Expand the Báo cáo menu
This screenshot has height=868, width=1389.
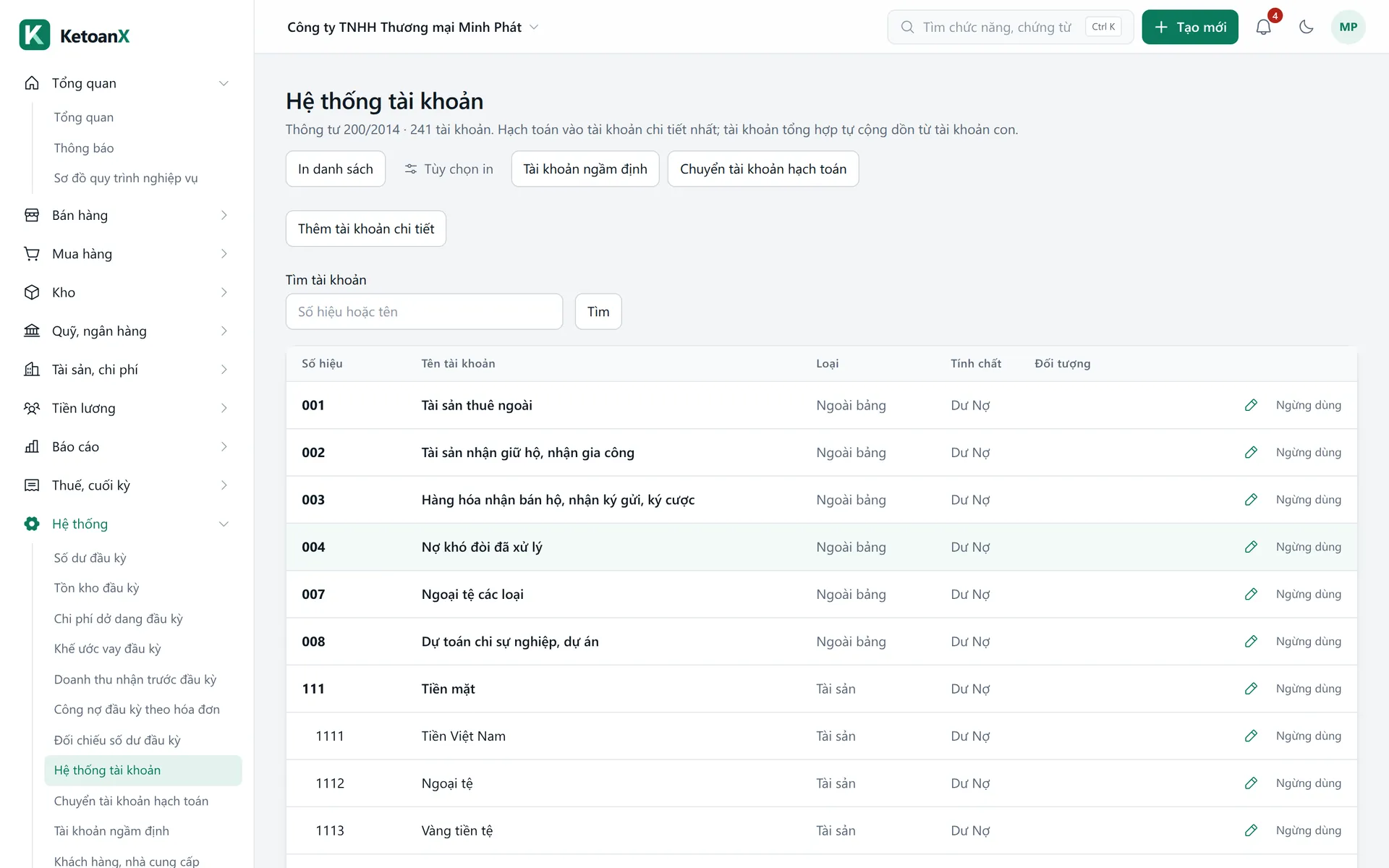click(x=127, y=446)
